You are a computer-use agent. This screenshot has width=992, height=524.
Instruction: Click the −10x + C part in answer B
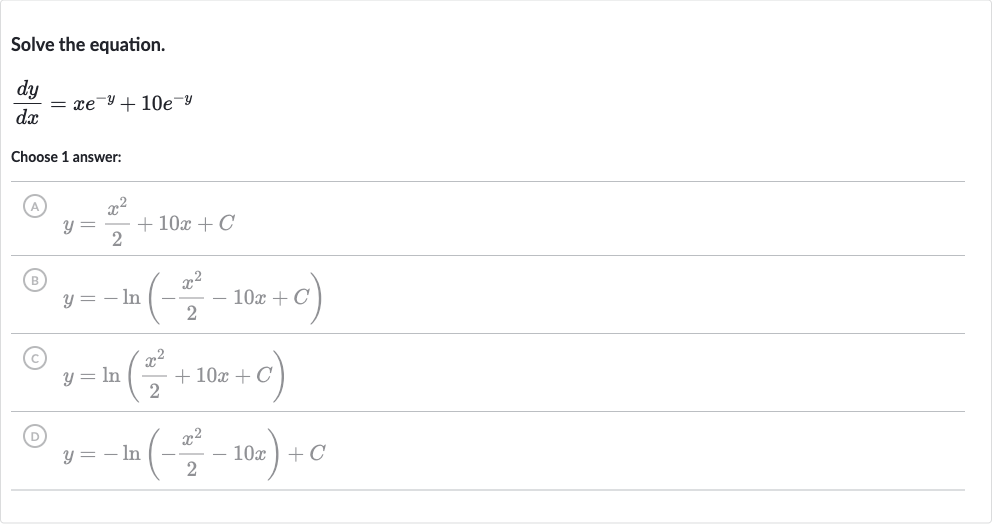[x=261, y=297]
